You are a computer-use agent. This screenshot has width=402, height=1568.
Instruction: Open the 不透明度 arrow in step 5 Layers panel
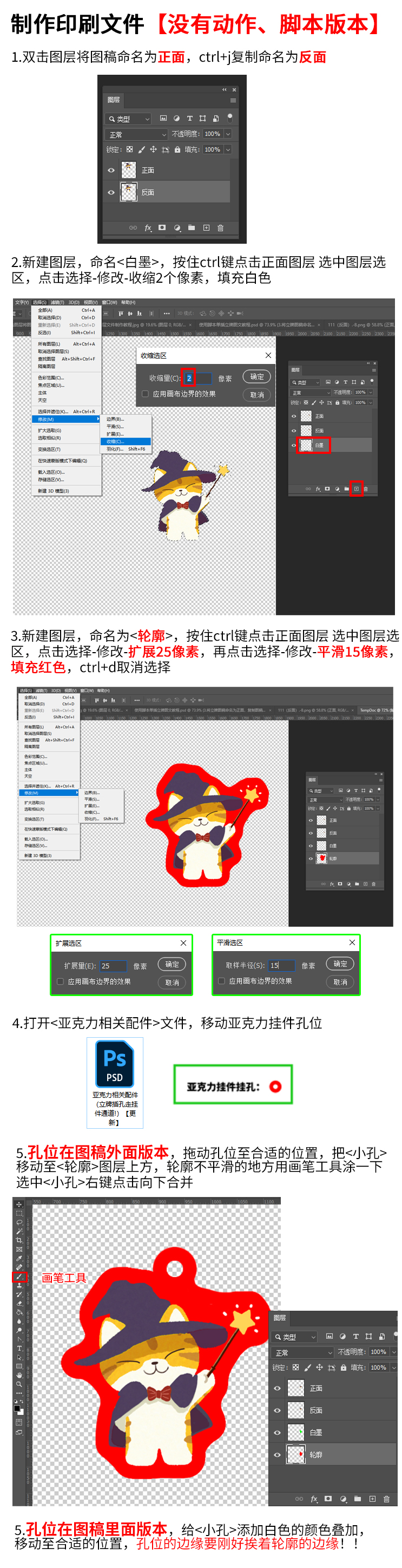coord(394,1352)
